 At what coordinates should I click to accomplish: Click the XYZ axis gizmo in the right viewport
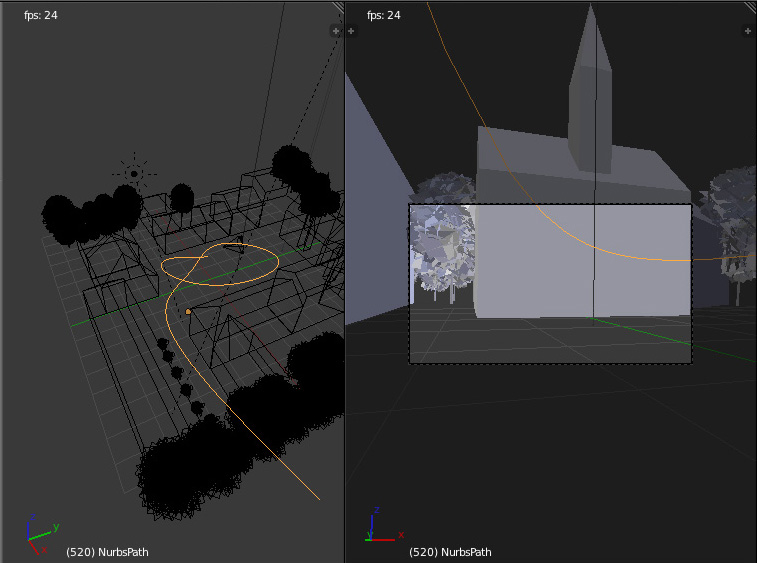pyautogui.click(x=384, y=525)
